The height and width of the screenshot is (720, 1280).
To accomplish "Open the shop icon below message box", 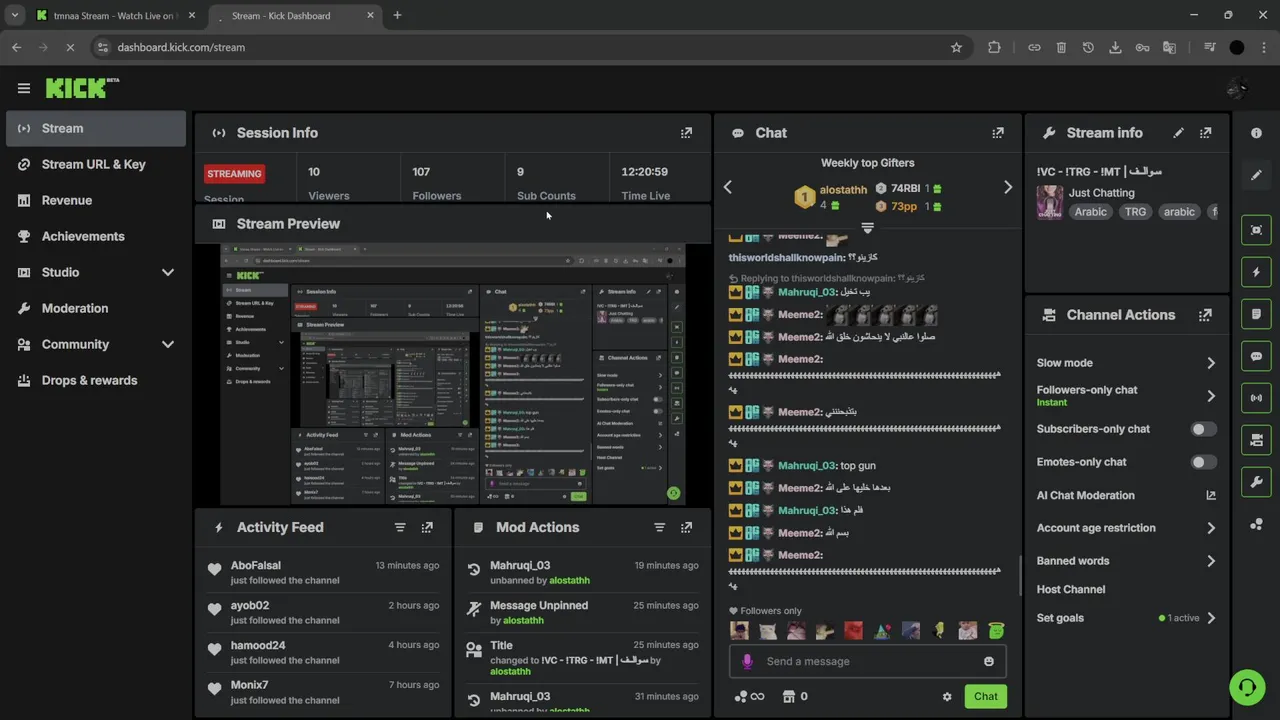I will pyautogui.click(x=788, y=696).
